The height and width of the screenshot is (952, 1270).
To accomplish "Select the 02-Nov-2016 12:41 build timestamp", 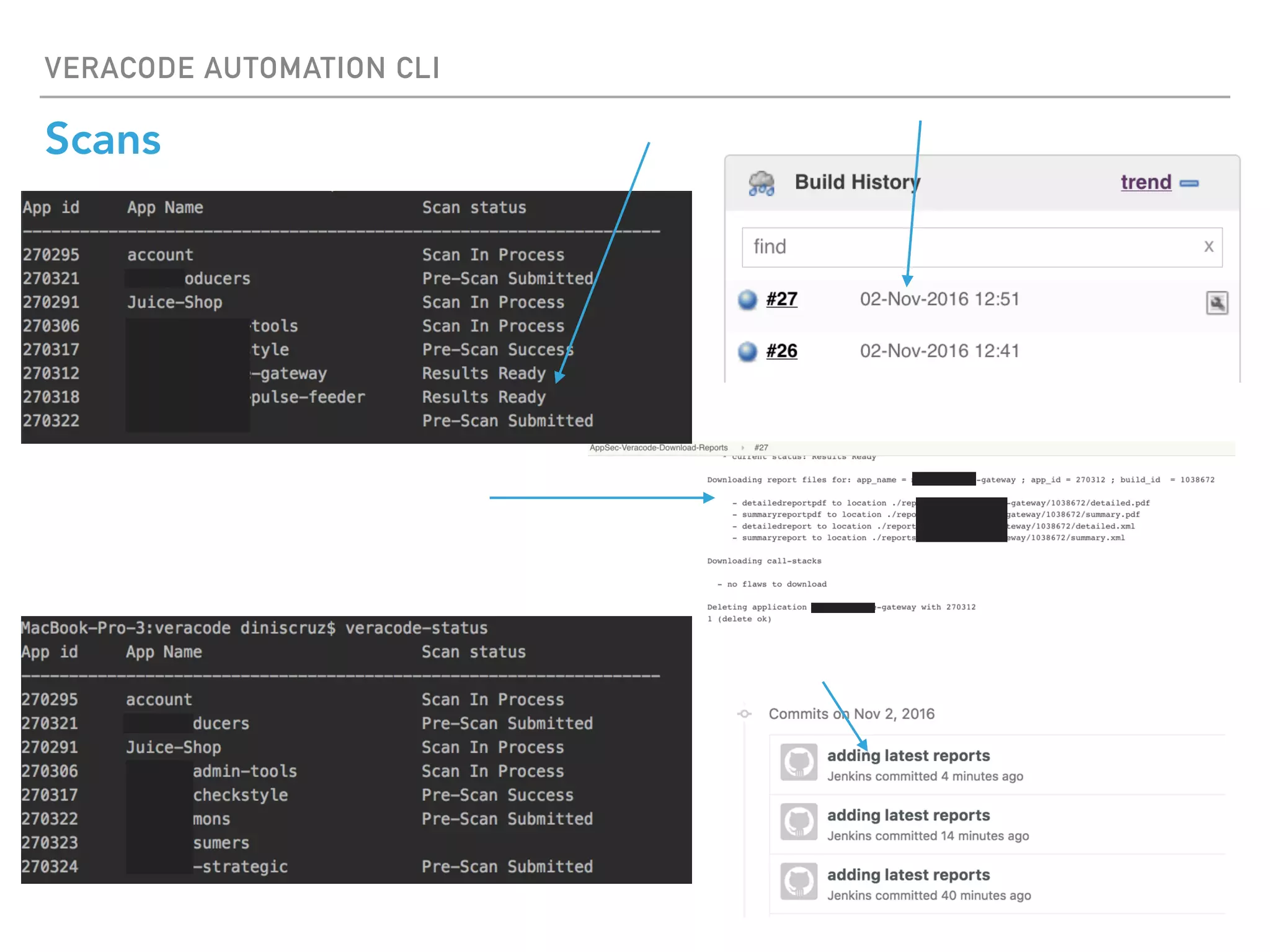I will 939,351.
